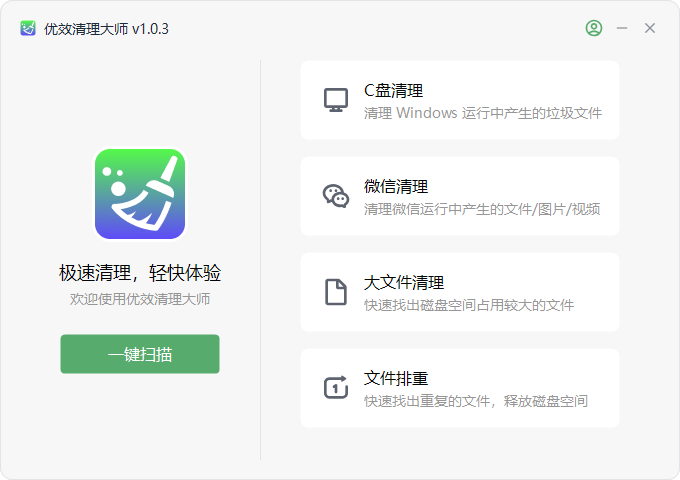The image size is (680, 480).
Task: Open the 微信清理 title
Action: 396,186
